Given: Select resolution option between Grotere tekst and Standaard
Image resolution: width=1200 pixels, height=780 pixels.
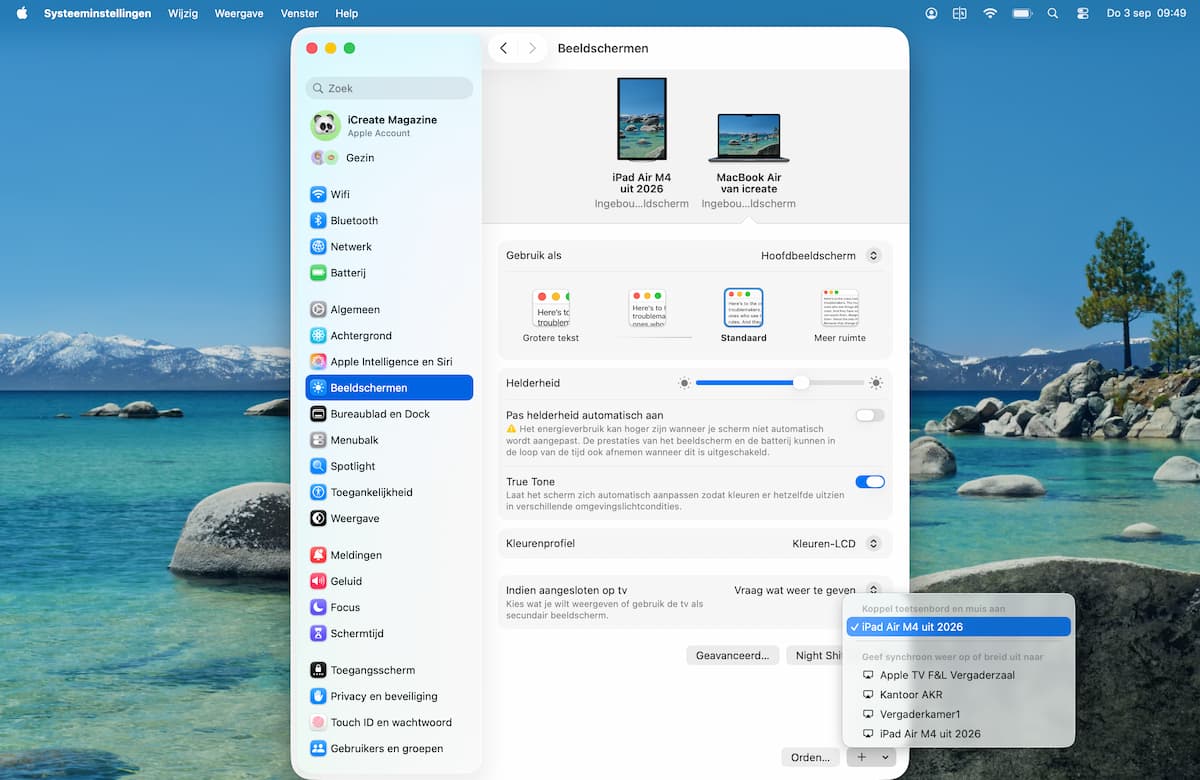Looking at the screenshot, I should (647, 309).
